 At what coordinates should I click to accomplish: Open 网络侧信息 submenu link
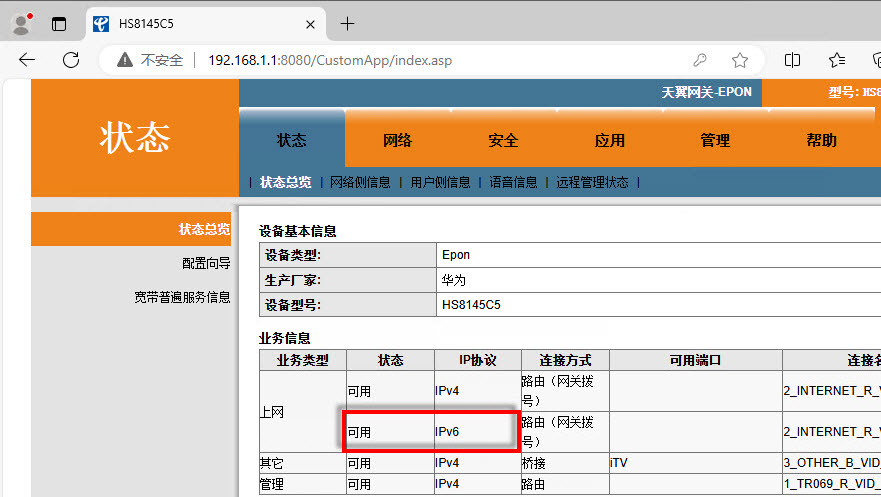point(360,182)
